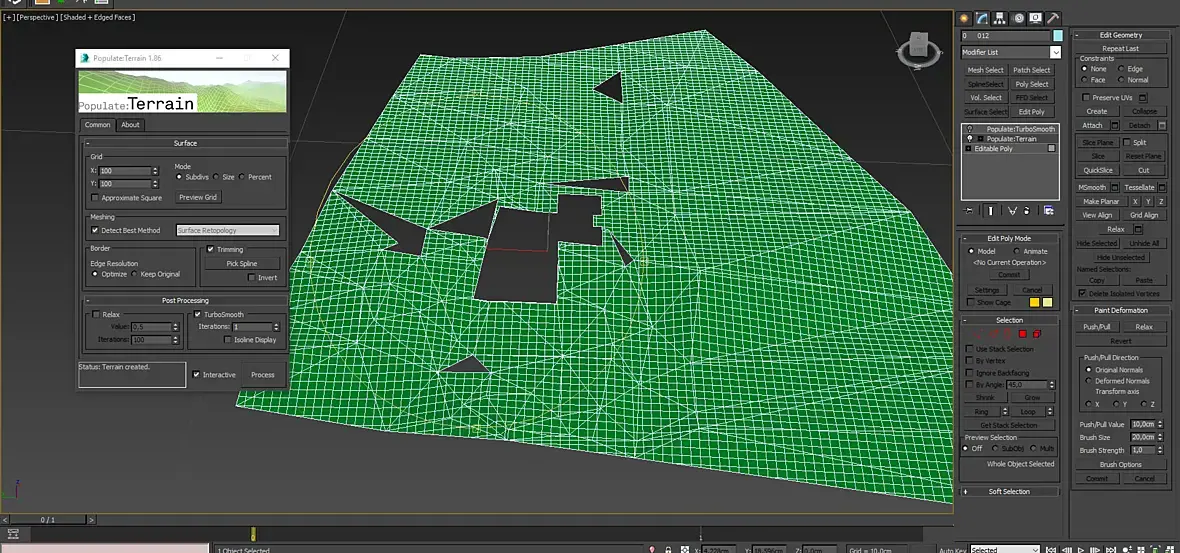Image resolution: width=1180 pixels, height=553 pixels.
Task: Toggle TurboSmooth checkbox in Post Processing
Action: point(198,314)
